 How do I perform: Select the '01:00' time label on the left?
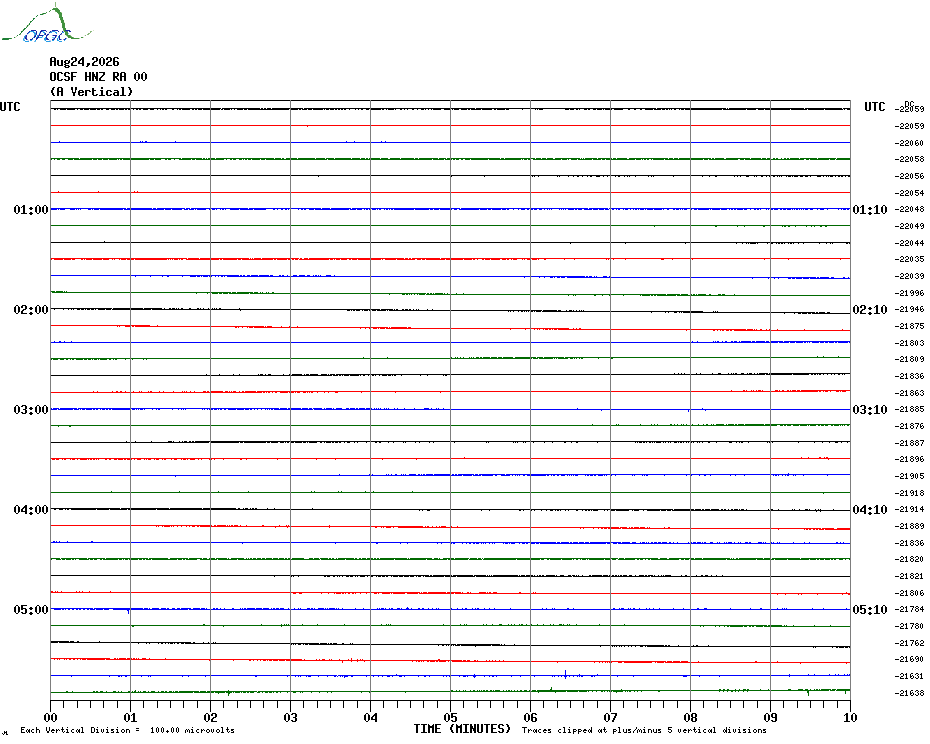coord(31,209)
